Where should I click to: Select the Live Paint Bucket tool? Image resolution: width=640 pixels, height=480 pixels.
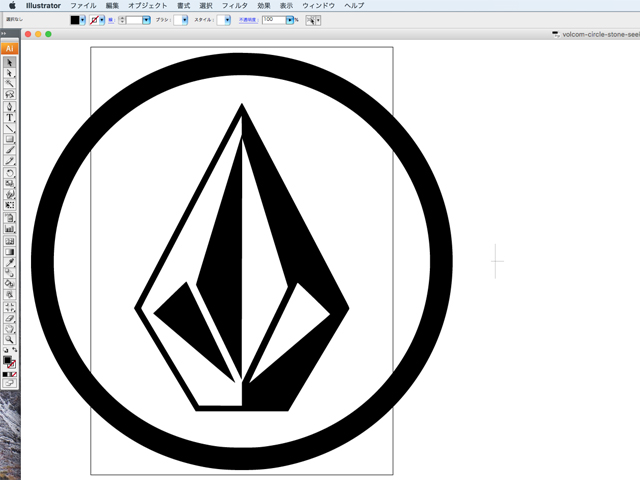click(x=9, y=284)
